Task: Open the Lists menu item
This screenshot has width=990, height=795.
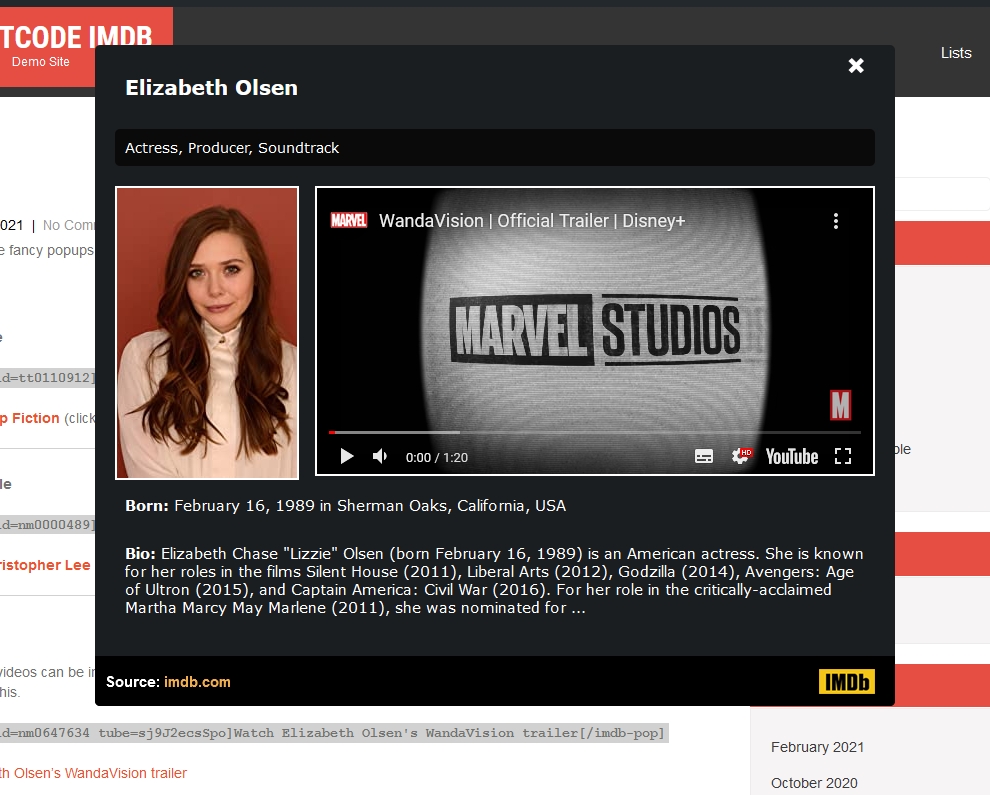Action: [x=956, y=53]
